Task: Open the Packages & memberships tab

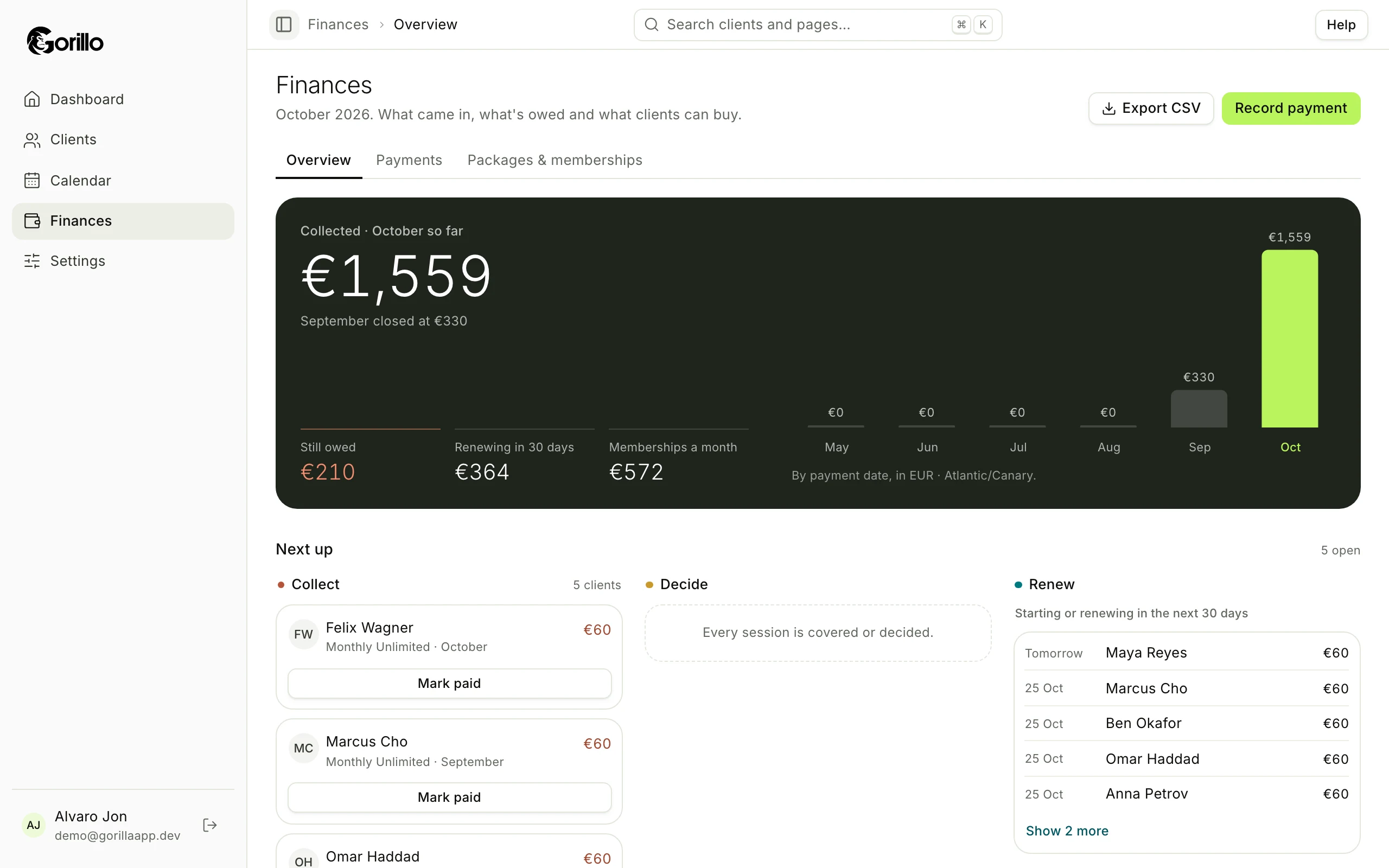Action: point(555,160)
